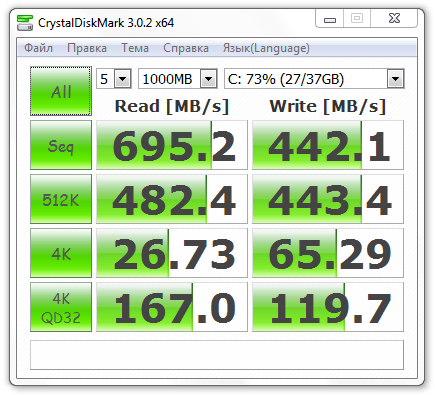Click the empty comment field at the bottom

pyautogui.click(x=217, y=355)
